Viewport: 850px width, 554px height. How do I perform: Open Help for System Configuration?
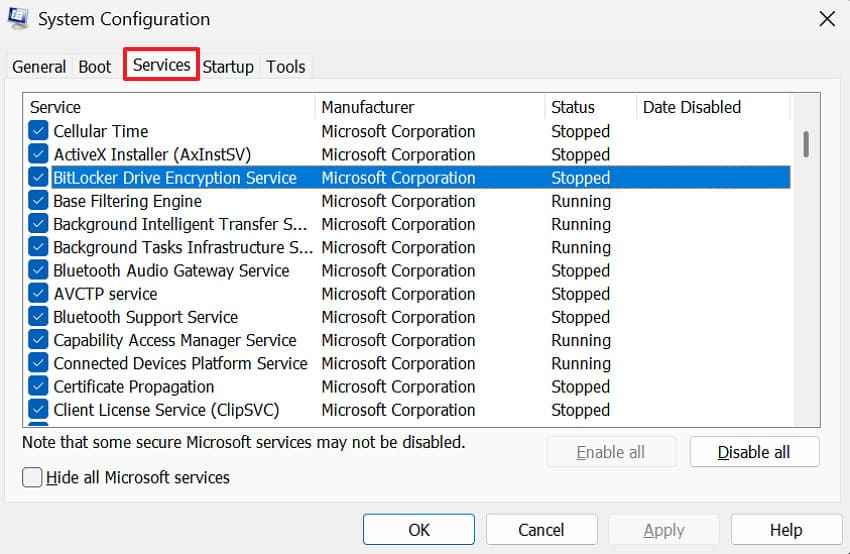(x=787, y=529)
